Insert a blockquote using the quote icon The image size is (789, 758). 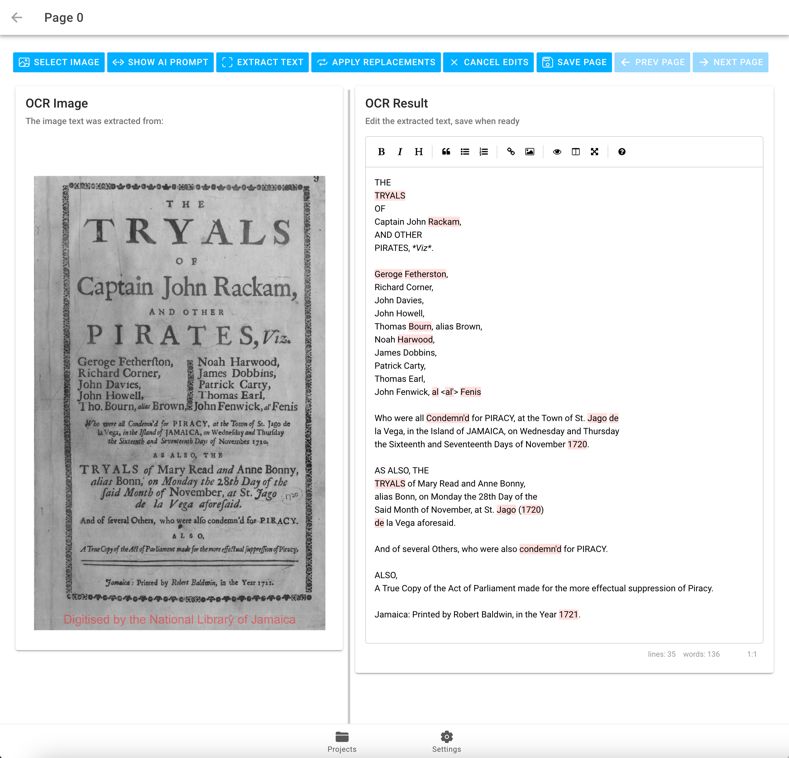tap(446, 152)
